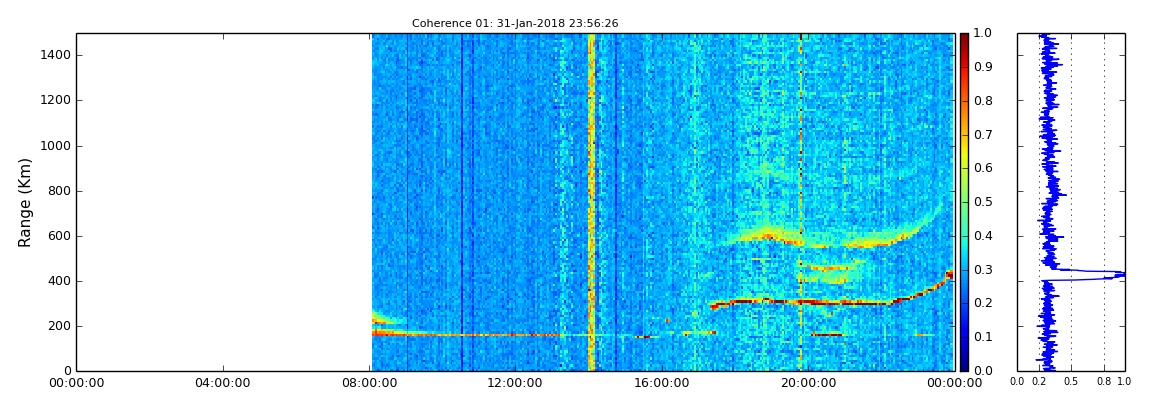Click the 0.7 label on the colorbar
The width and height of the screenshot is (1150, 407).
982,135
